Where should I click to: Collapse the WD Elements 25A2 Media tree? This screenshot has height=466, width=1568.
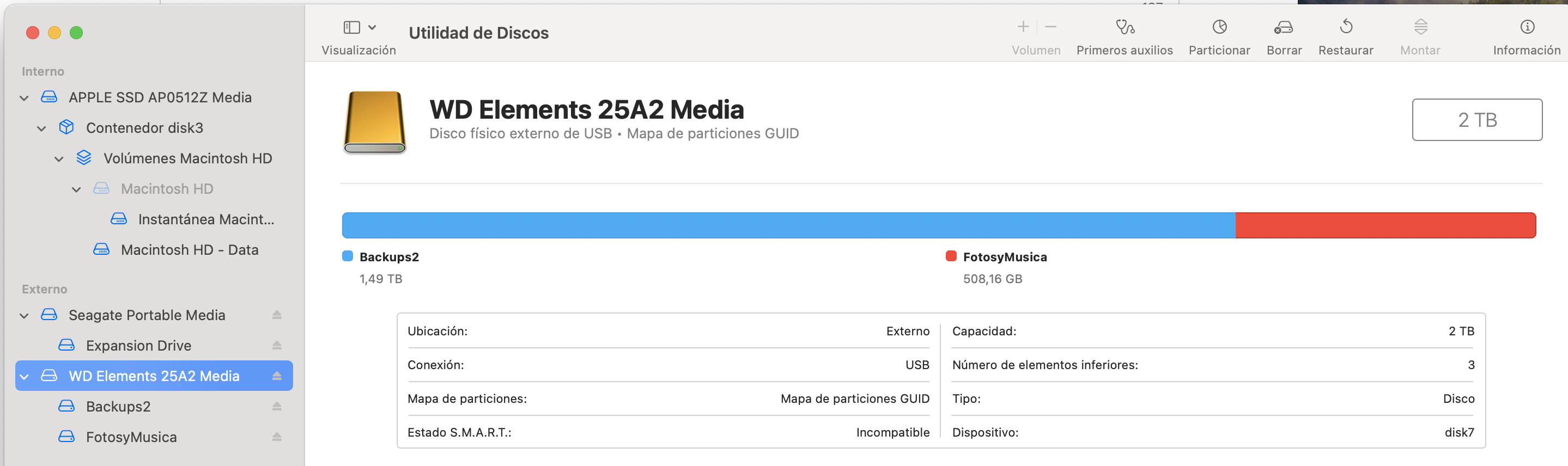coord(25,377)
